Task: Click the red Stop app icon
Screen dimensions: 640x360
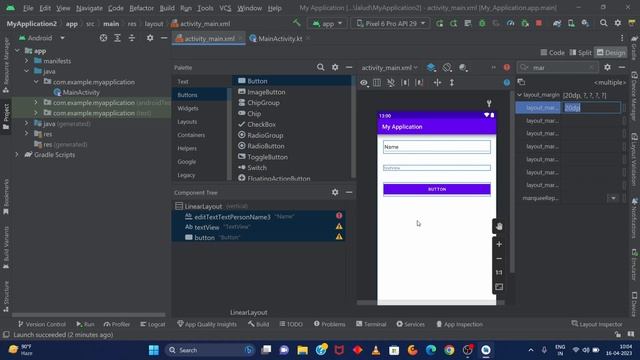Action: [539, 23]
